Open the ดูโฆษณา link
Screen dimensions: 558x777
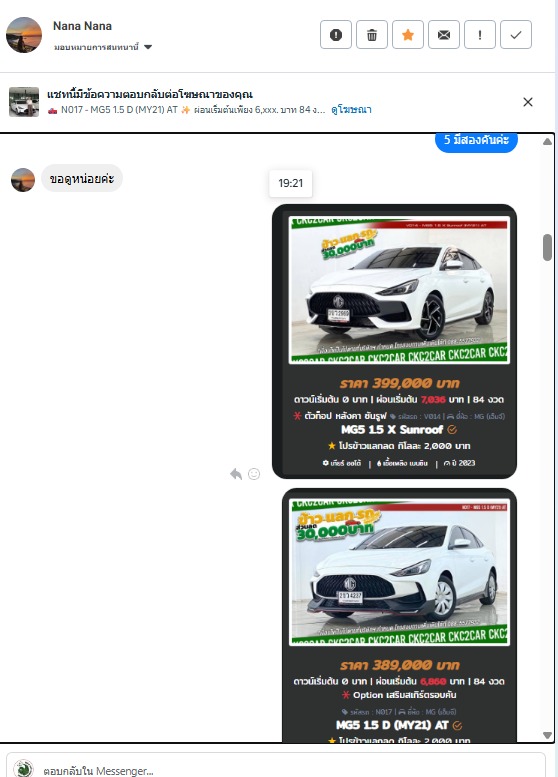(351, 110)
